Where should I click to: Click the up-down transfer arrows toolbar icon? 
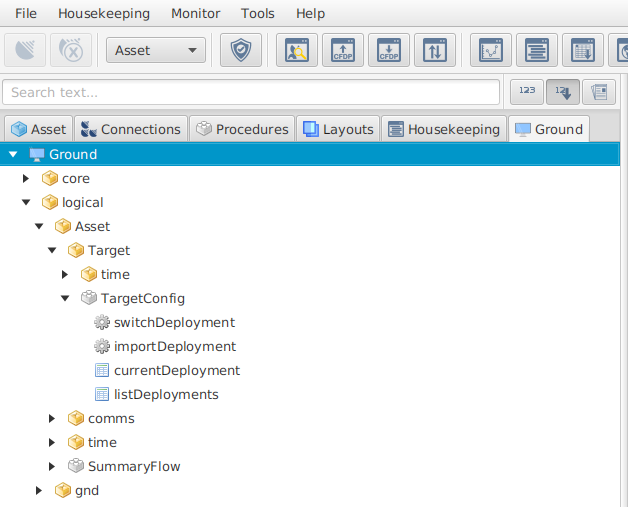click(x=434, y=50)
